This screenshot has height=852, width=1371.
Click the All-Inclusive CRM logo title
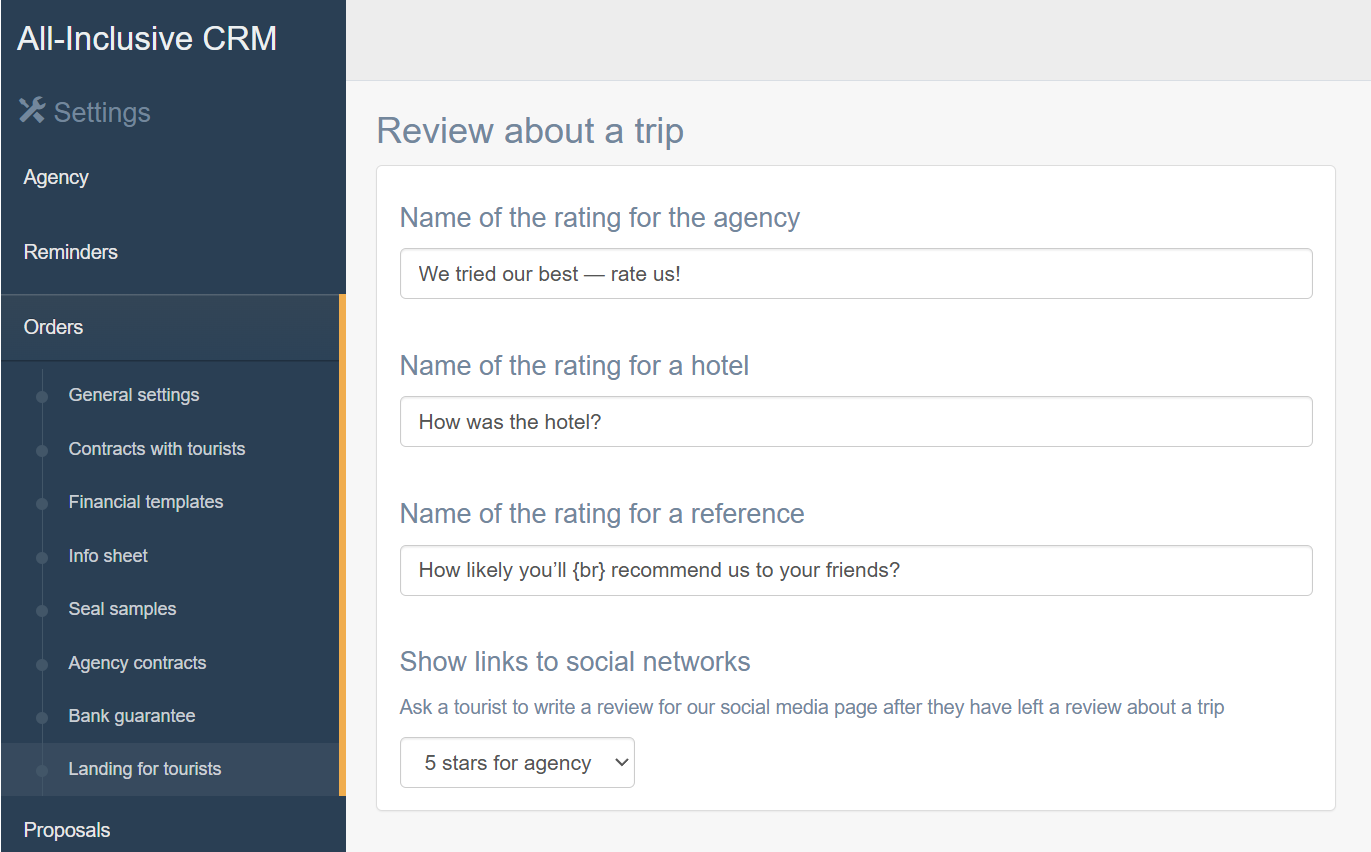tap(147, 39)
